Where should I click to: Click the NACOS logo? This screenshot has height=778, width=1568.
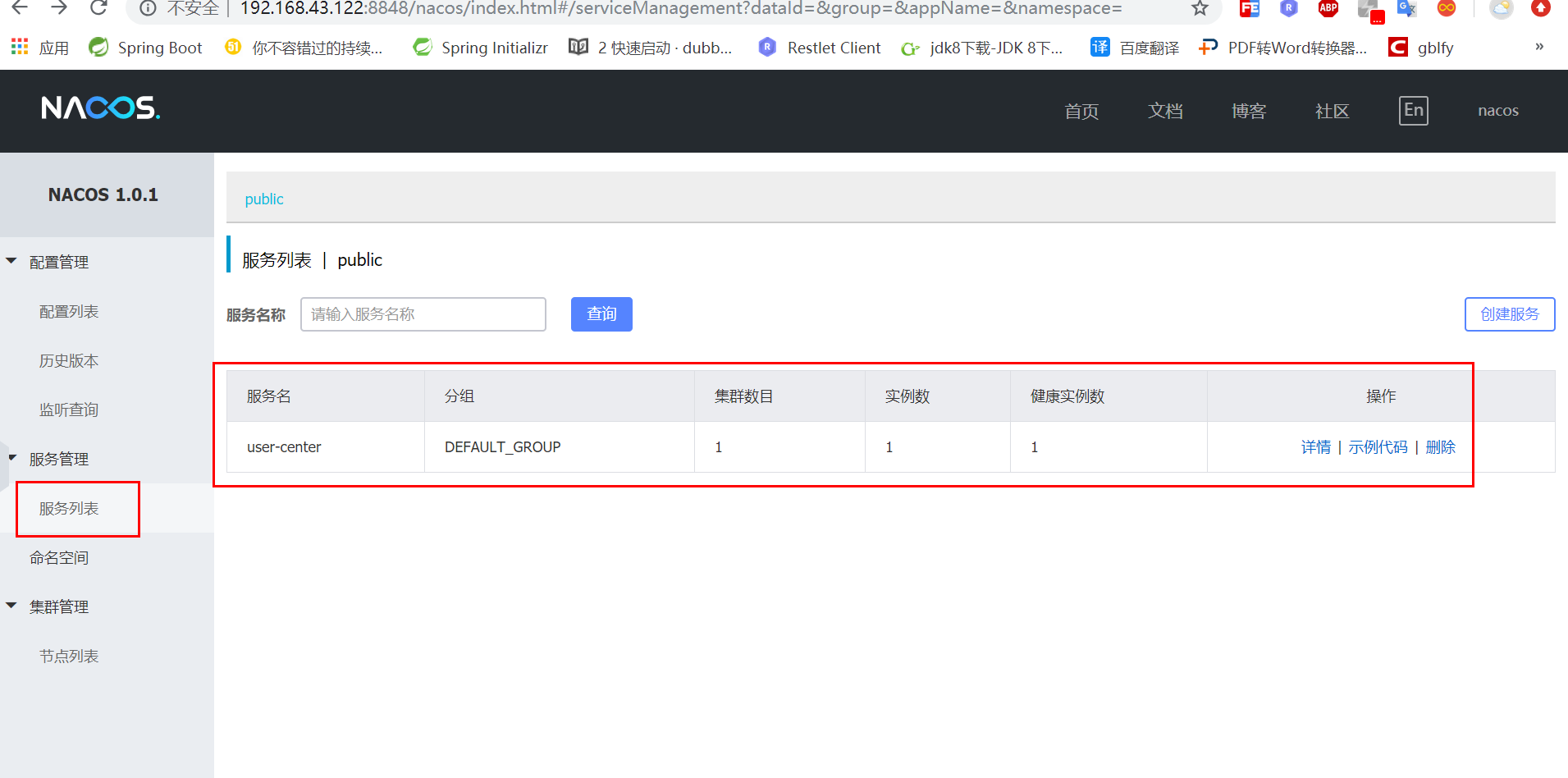pos(101,108)
